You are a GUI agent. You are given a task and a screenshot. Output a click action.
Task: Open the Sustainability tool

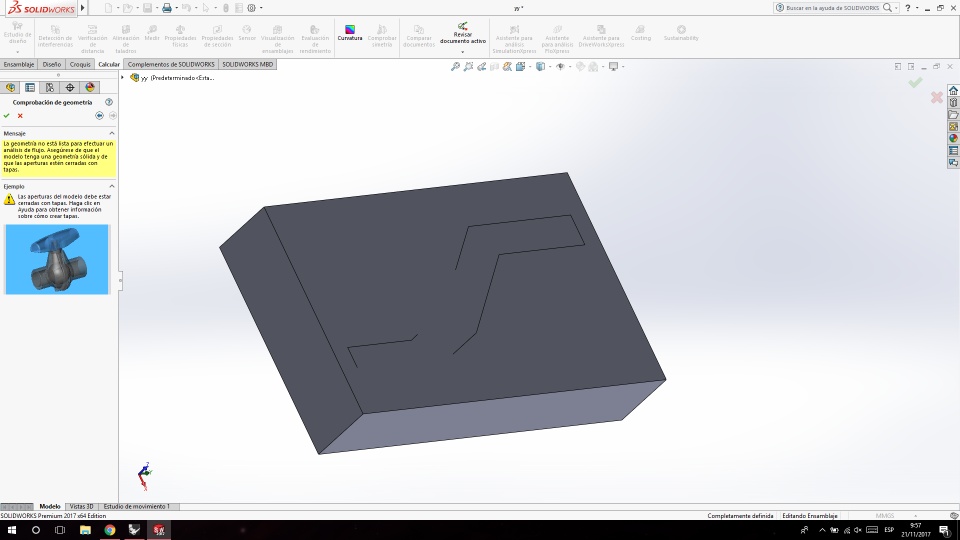pos(681,33)
